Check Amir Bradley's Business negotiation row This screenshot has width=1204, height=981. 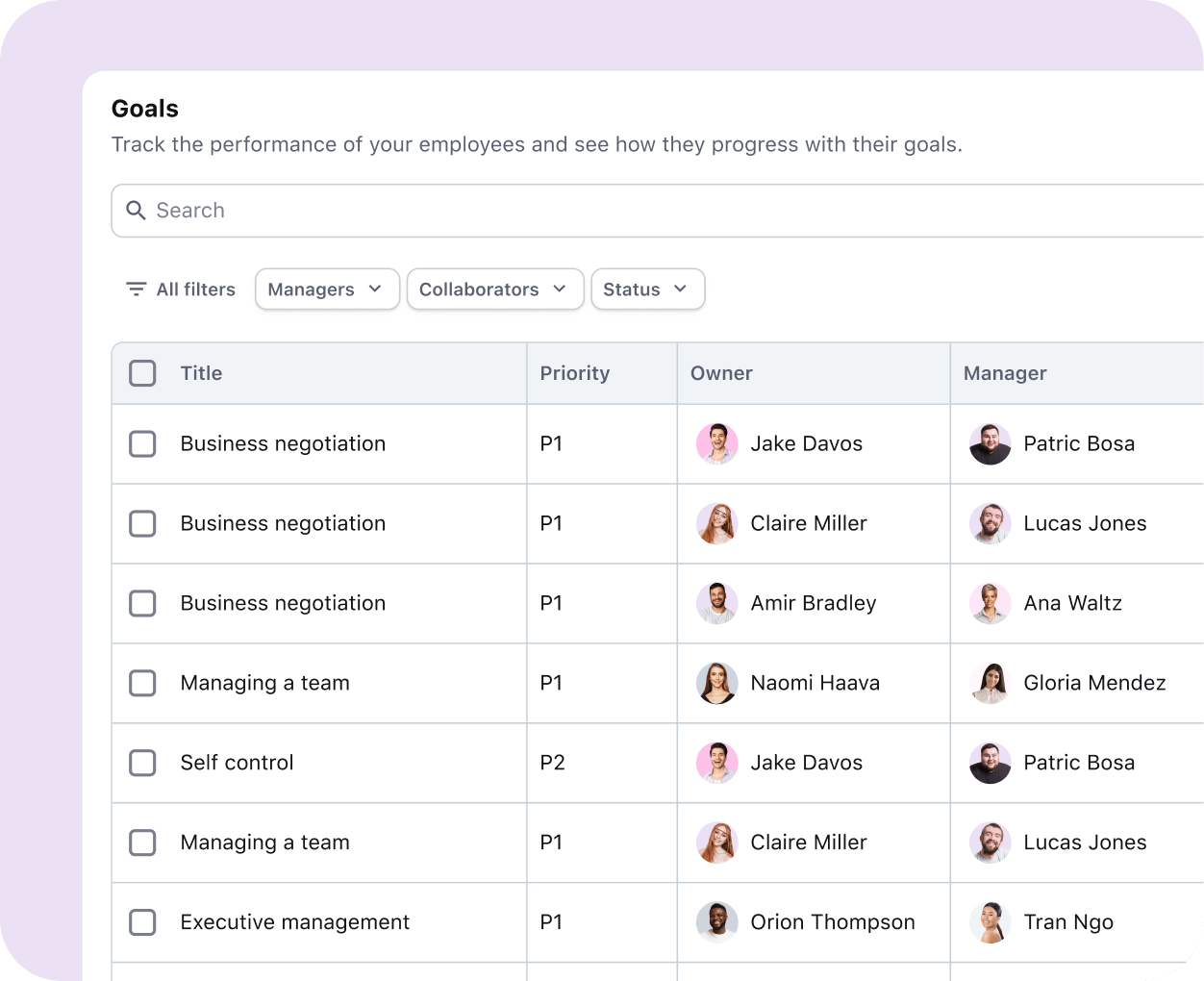(142, 604)
